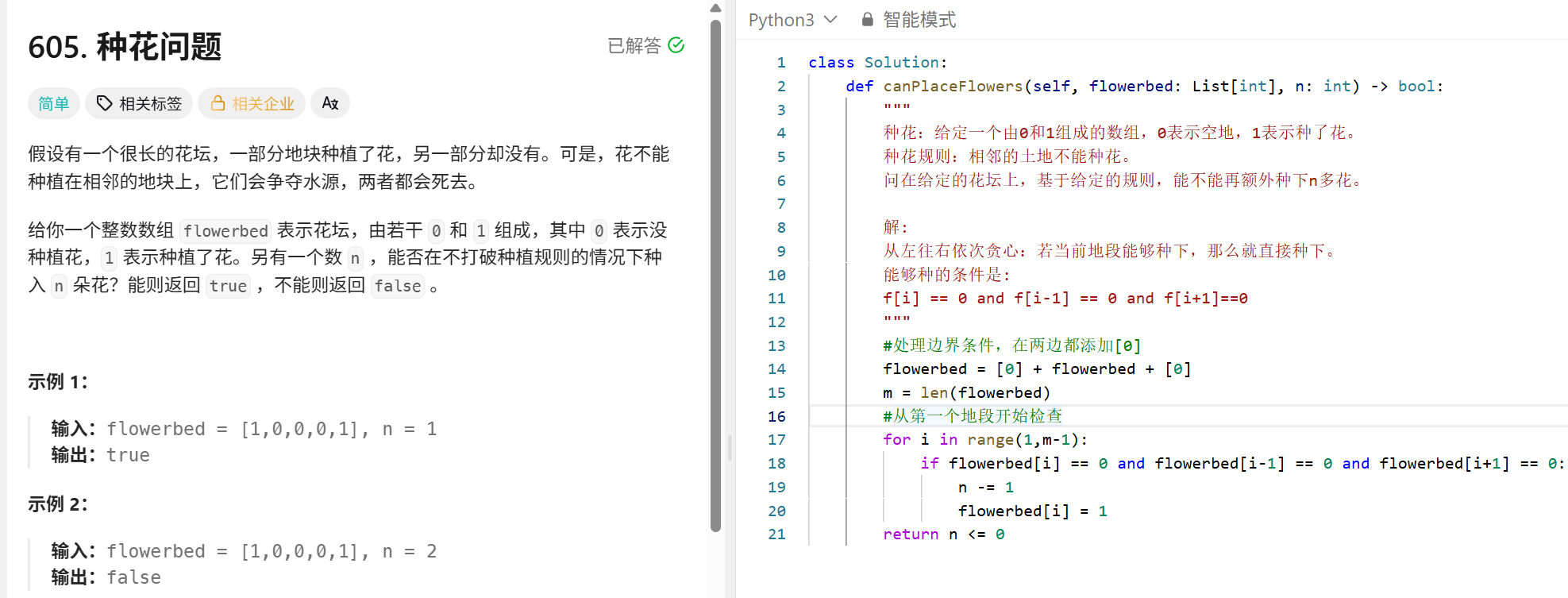The image size is (1568, 598).
Task: Click the green solved checkmark icon
Action: (676, 45)
